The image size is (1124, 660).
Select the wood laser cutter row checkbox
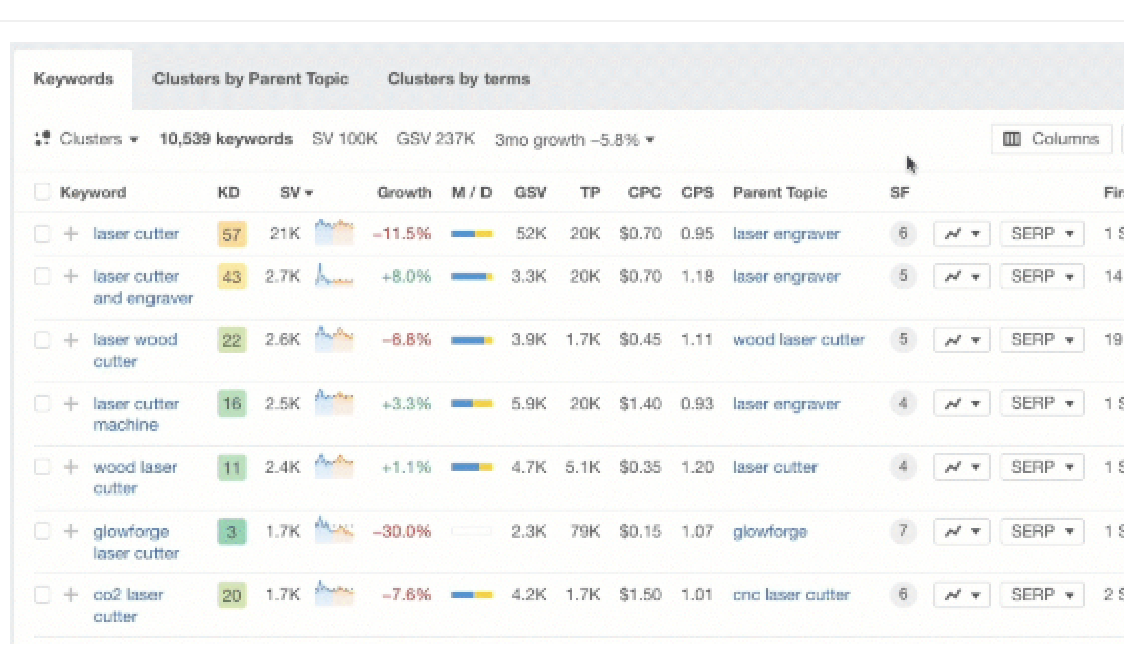[42, 467]
